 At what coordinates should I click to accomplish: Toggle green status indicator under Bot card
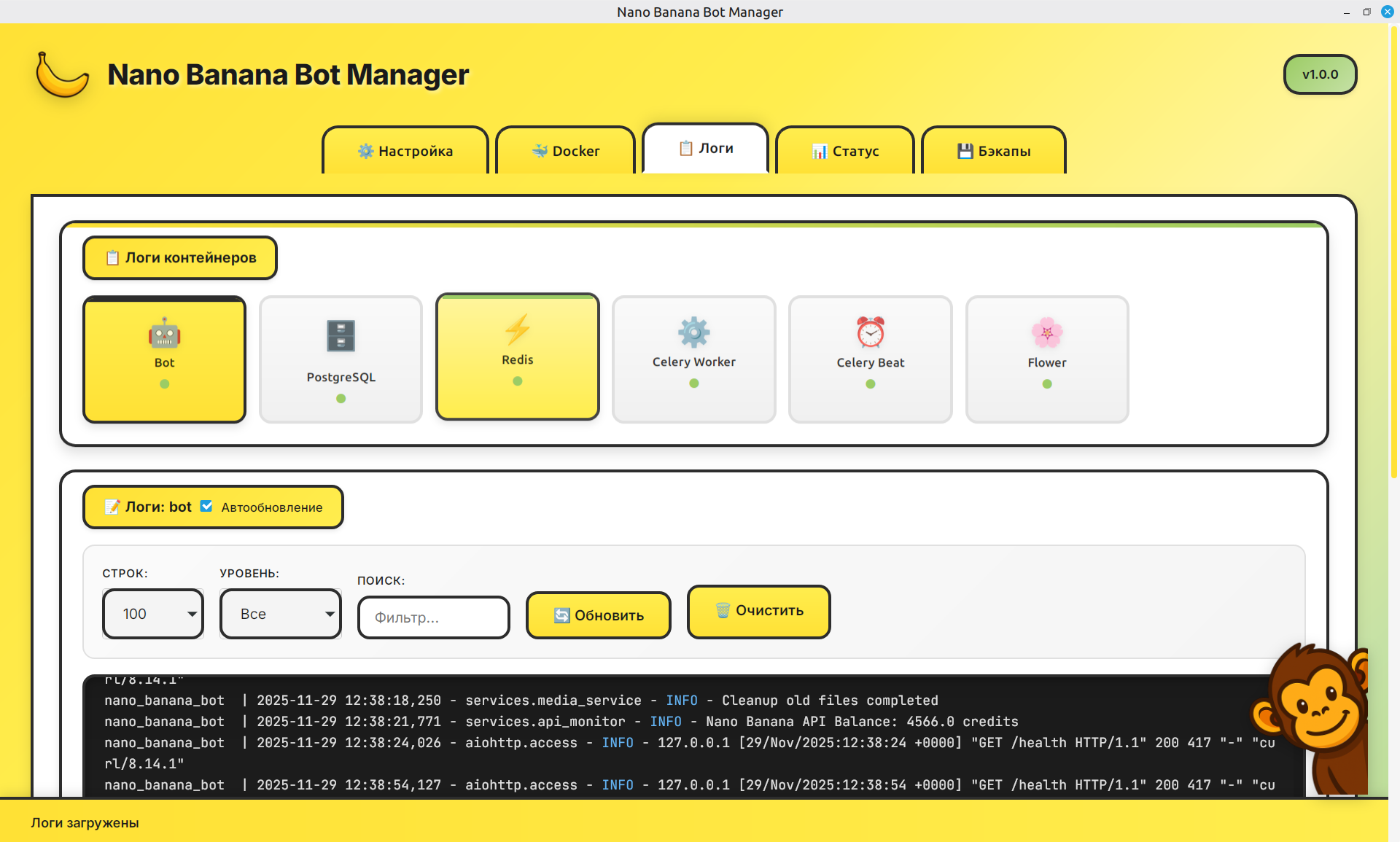coord(164,383)
